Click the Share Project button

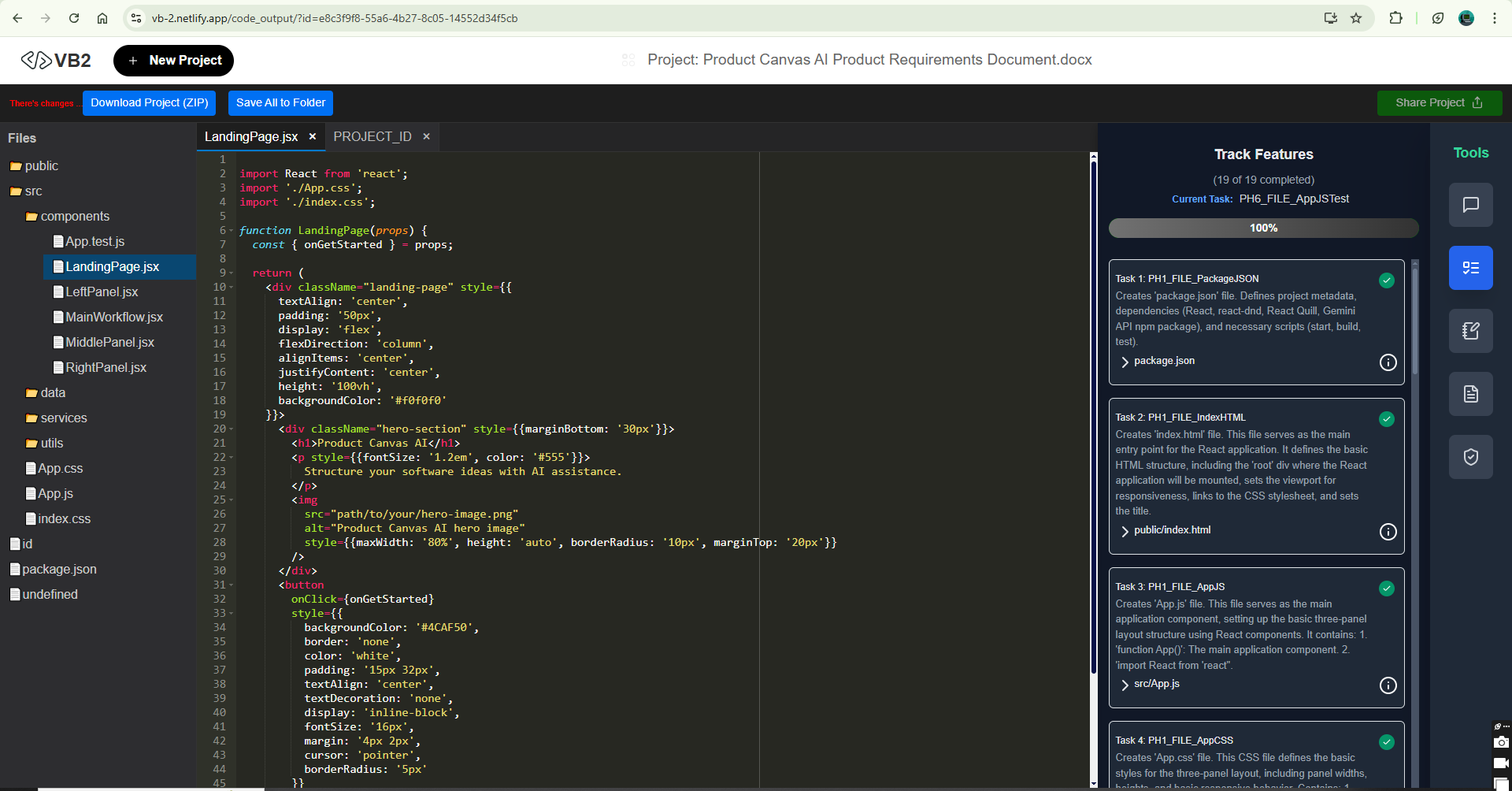1439,103
